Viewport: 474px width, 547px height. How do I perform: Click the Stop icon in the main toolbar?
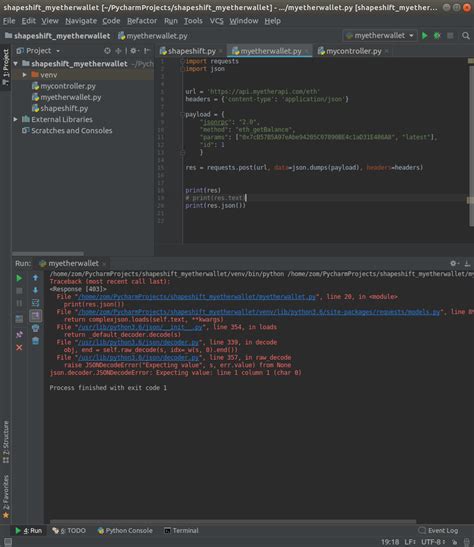[450, 36]
